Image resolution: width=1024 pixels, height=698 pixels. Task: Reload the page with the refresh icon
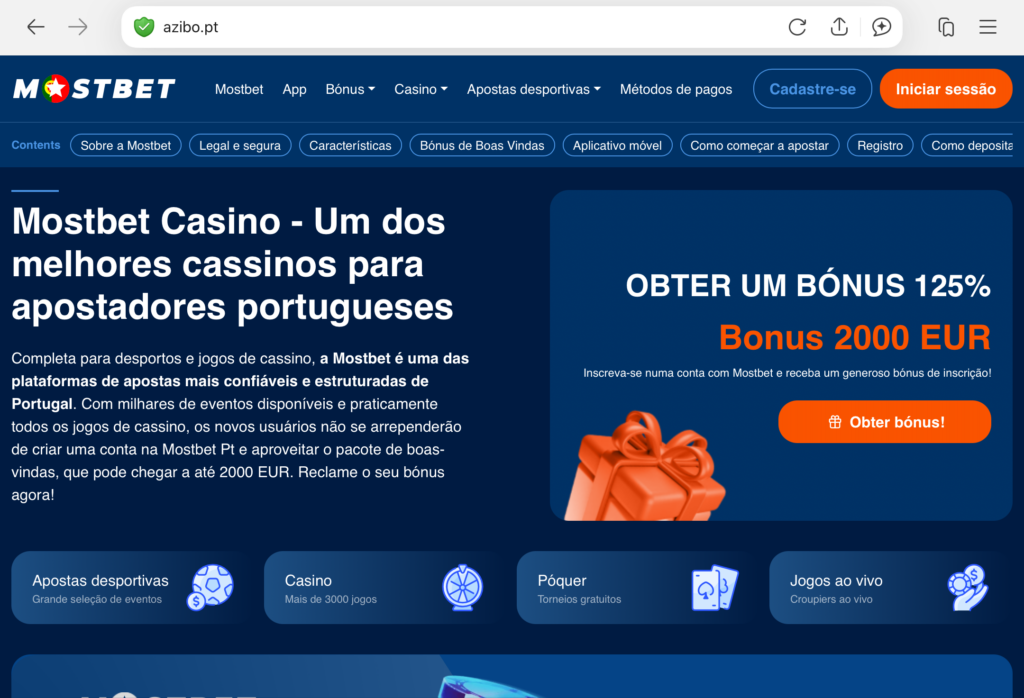797,27
